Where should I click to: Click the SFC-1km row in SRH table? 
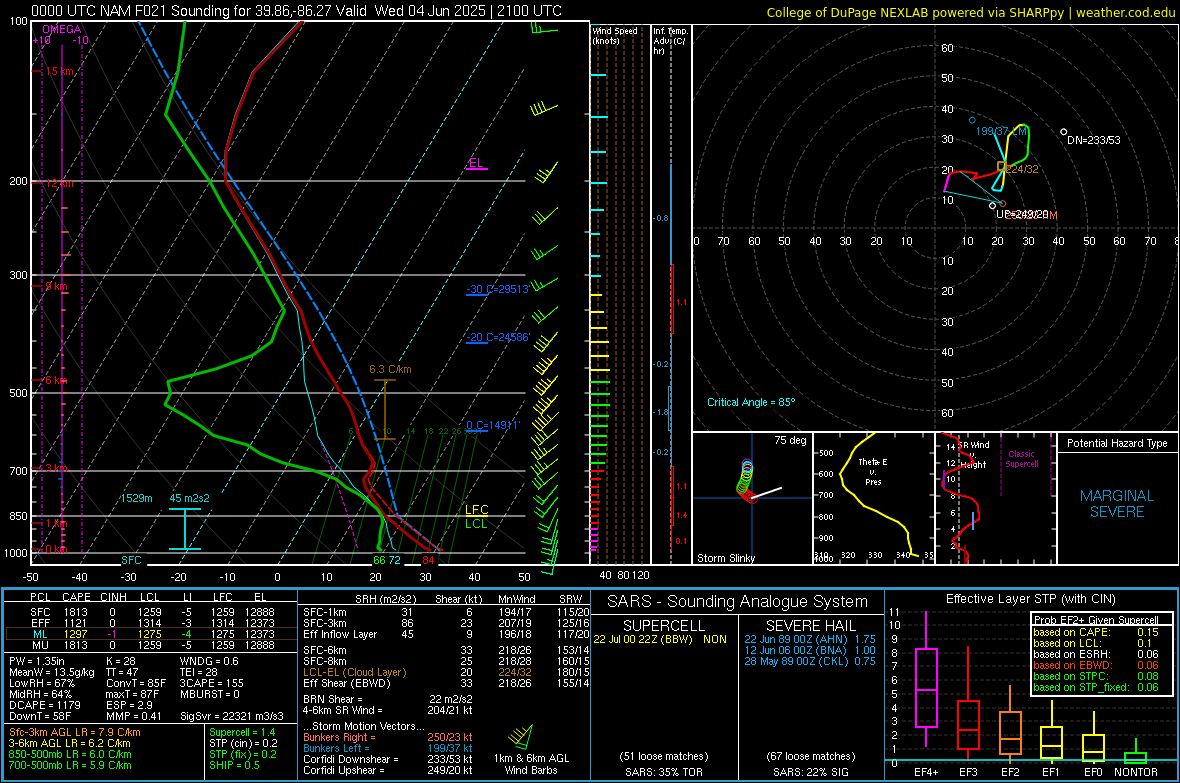tap(446, 612)
